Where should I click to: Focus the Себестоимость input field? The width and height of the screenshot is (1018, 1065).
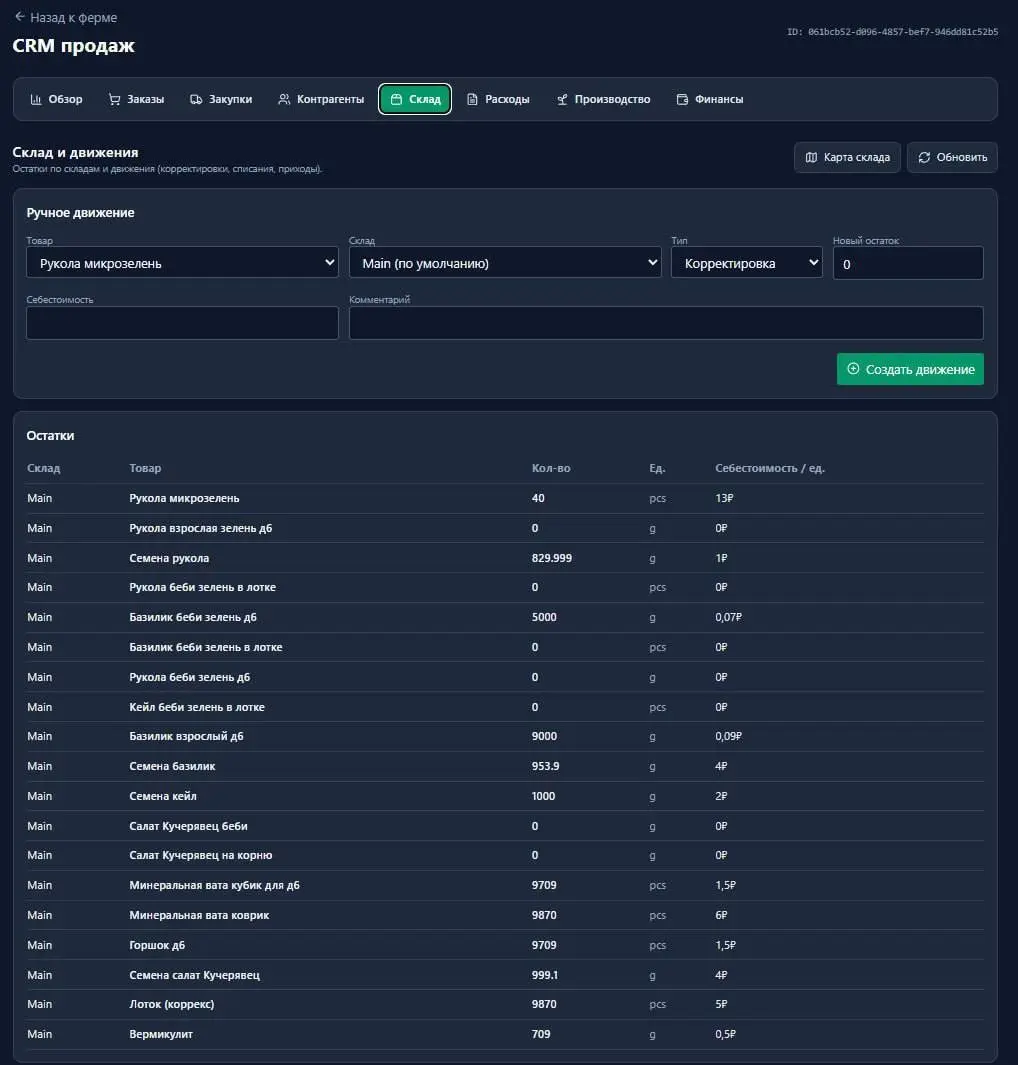[182, 323]
